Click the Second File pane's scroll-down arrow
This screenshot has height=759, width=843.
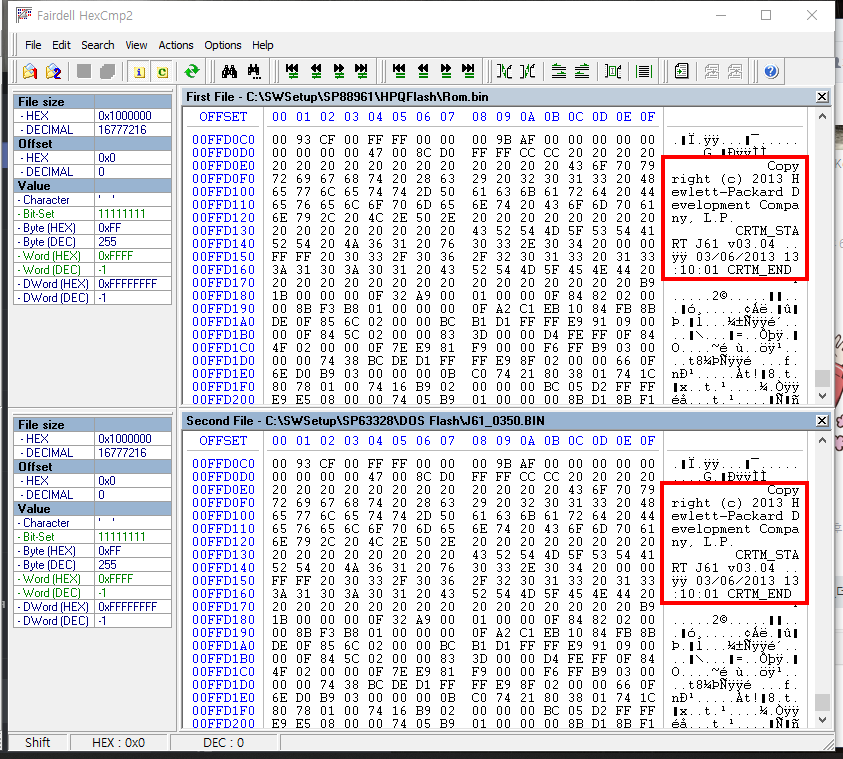(822, 719)
